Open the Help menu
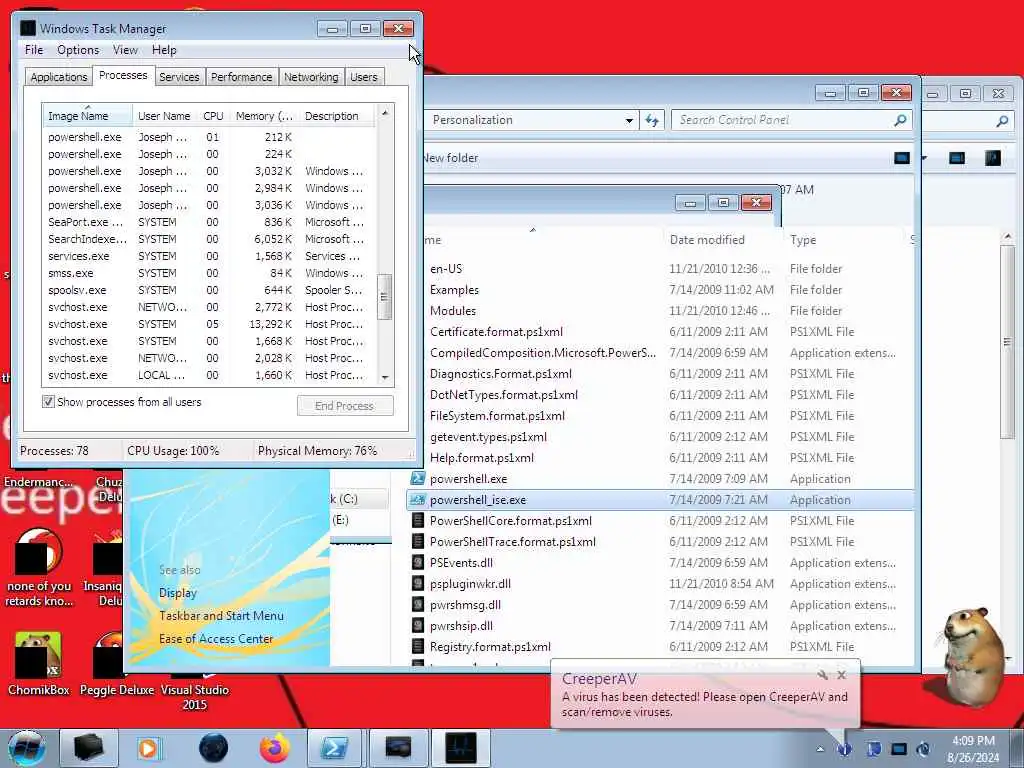Image resolution: width=1024 pixels, height=768 pixels. 164,50
